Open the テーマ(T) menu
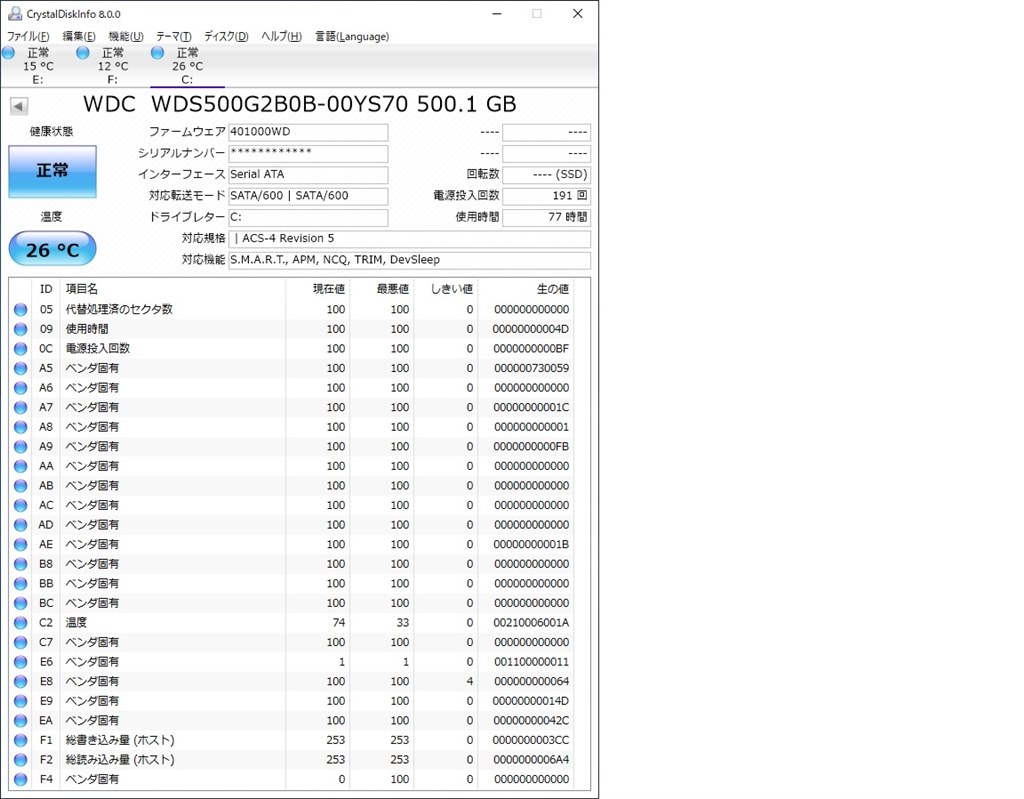This screenshot has height=799, width=1024. pos(174,37)
